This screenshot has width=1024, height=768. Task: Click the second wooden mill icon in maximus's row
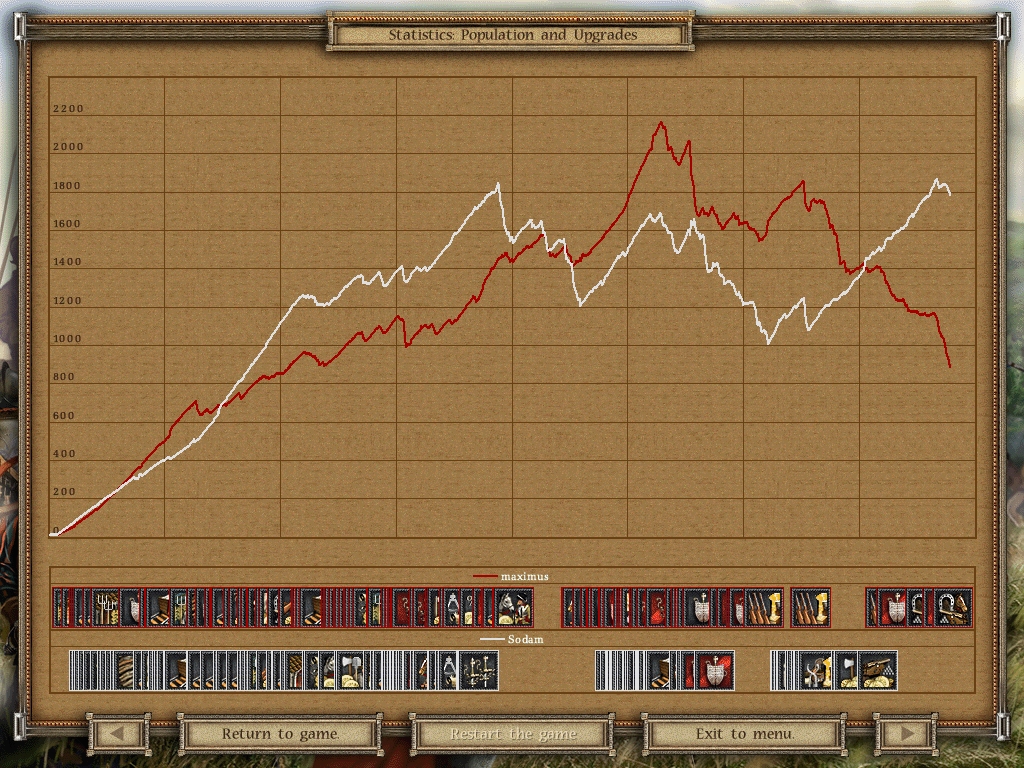click(x=311, y=607)
